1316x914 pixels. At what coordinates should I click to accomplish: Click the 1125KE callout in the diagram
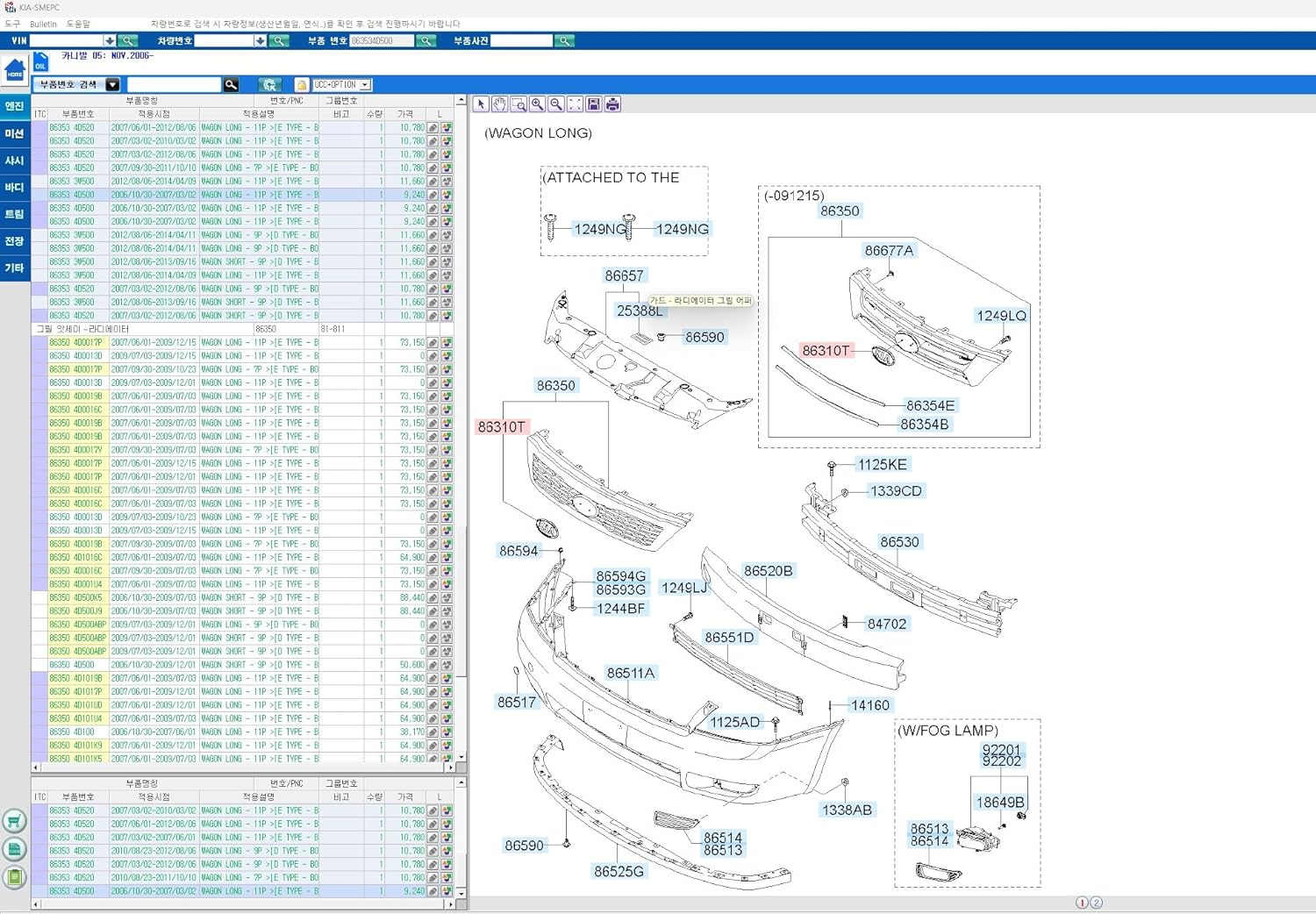882,464
